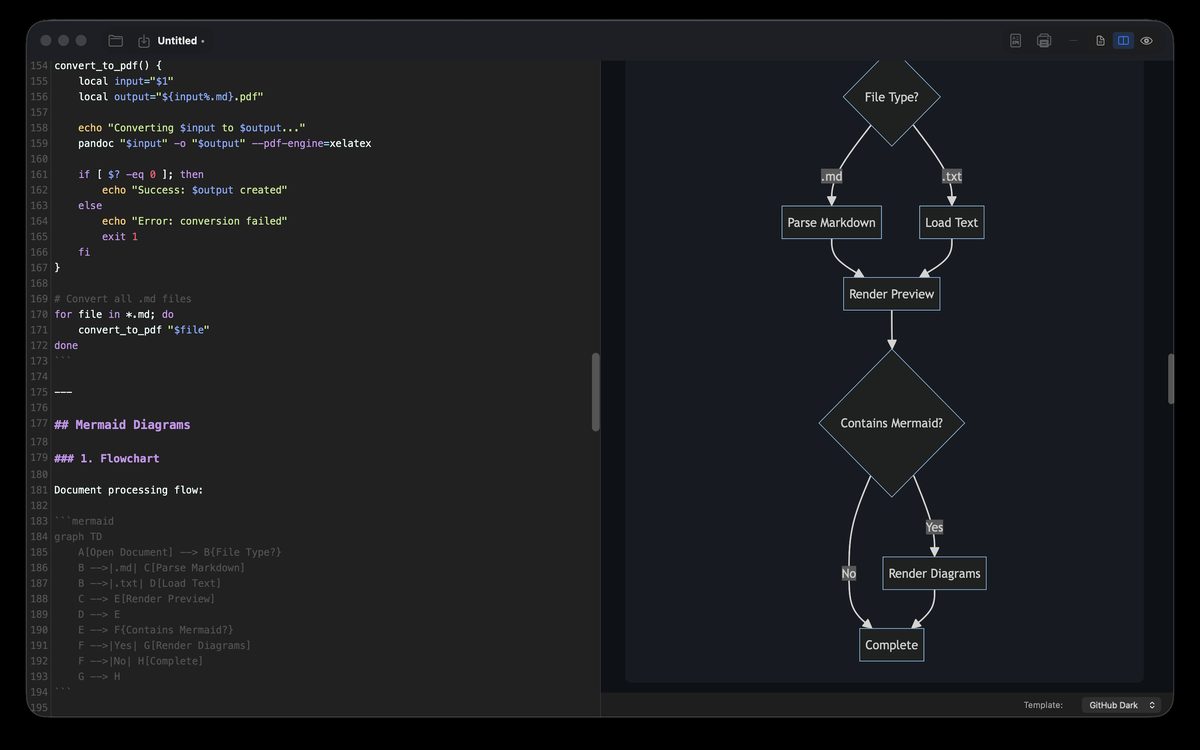Click the "G --> H" mermaid line
Viewport: 1200px width, 750px height.
pyautogui.click(x=99, y=677)
